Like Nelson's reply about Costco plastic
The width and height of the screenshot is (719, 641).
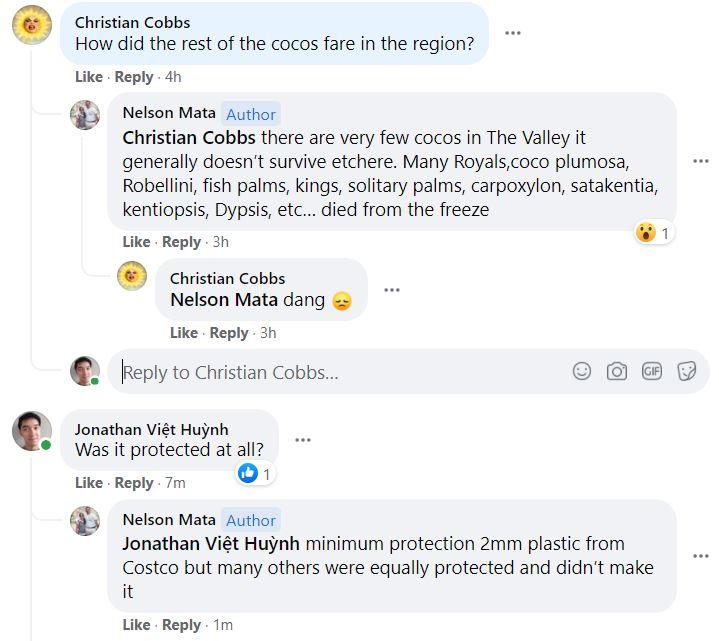137,625
